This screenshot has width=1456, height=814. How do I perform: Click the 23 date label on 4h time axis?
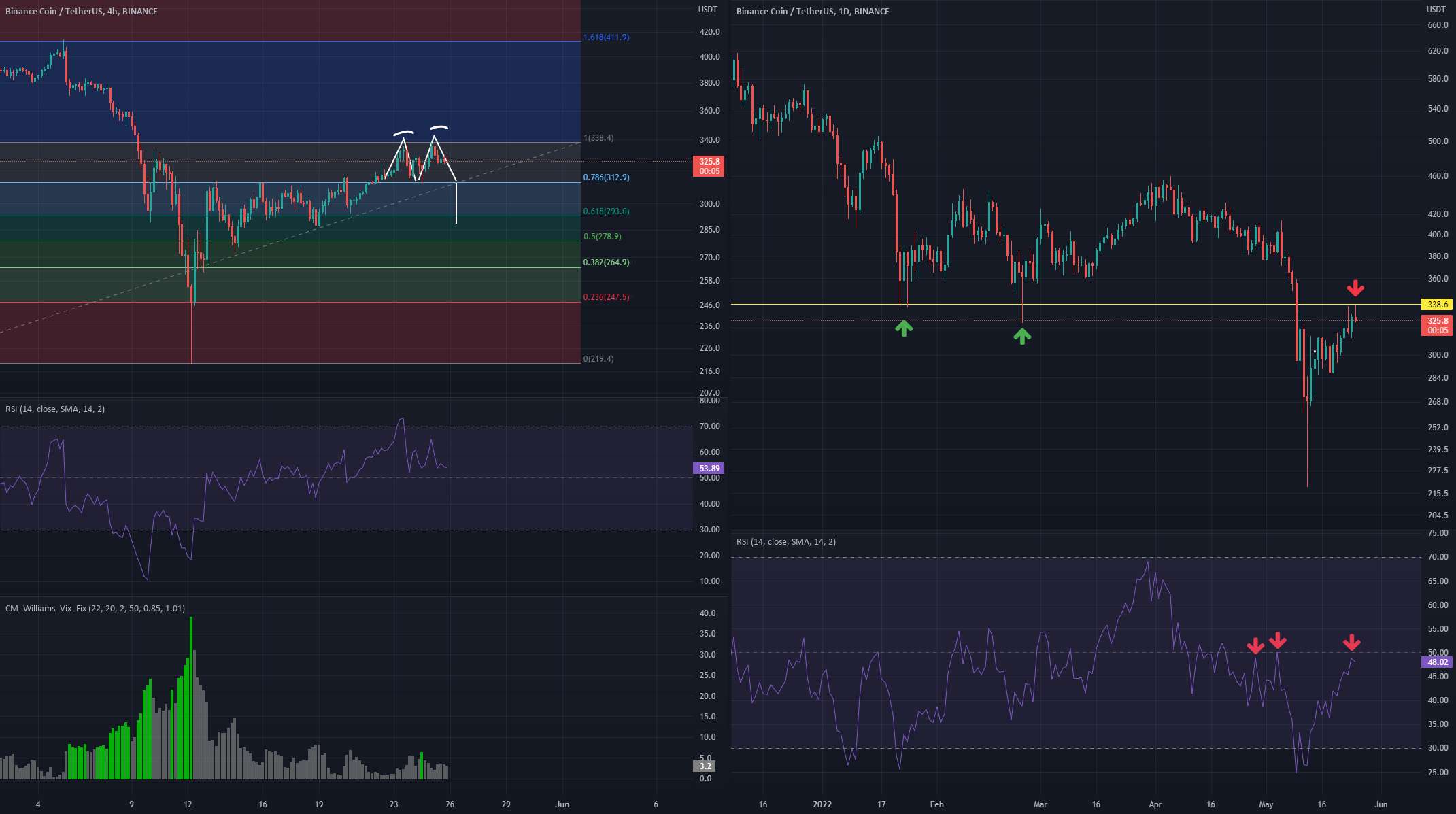pyautogui.click(x=394, y=804)
